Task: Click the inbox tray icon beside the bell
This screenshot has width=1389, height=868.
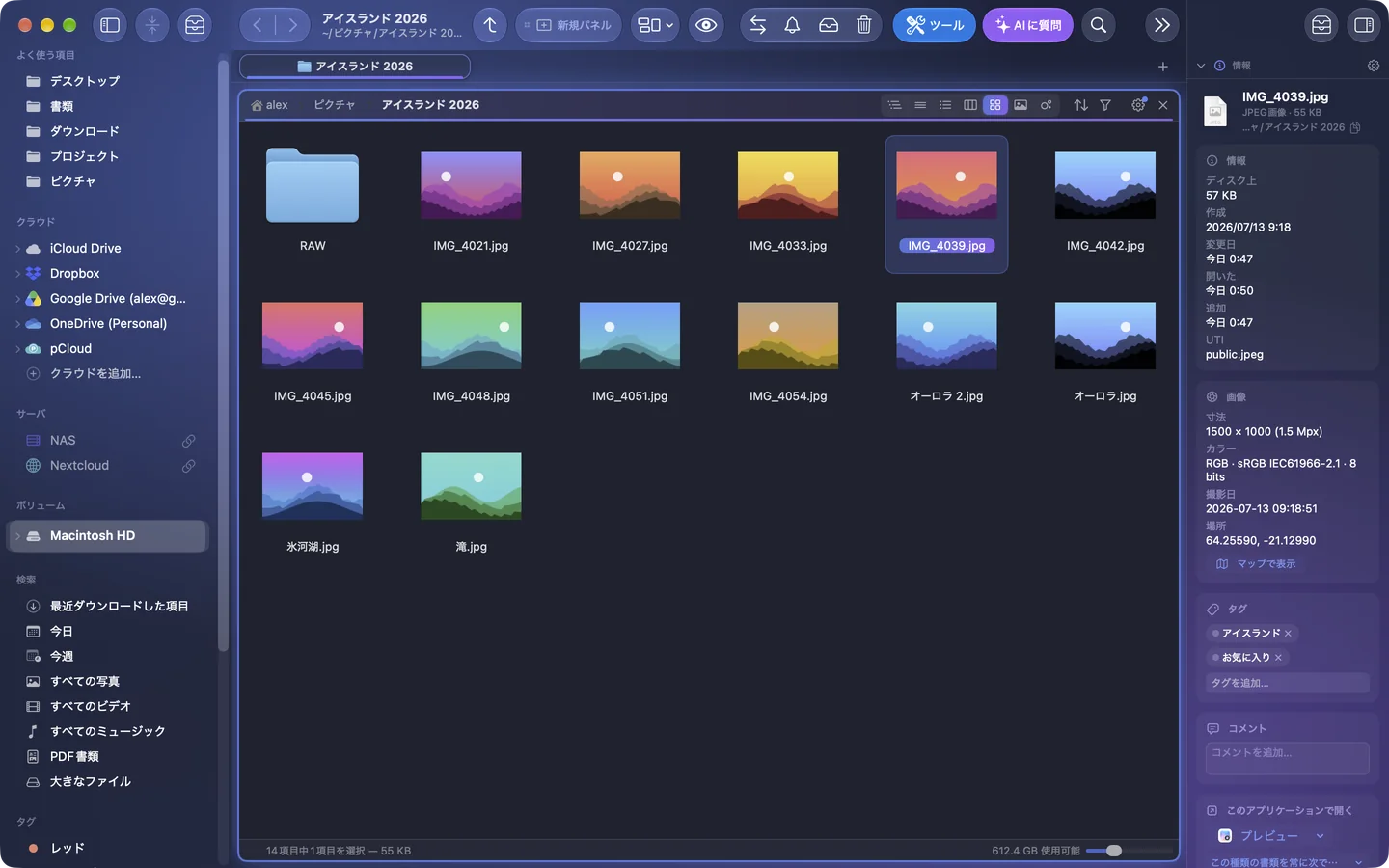Action: [x=829, y=25]
